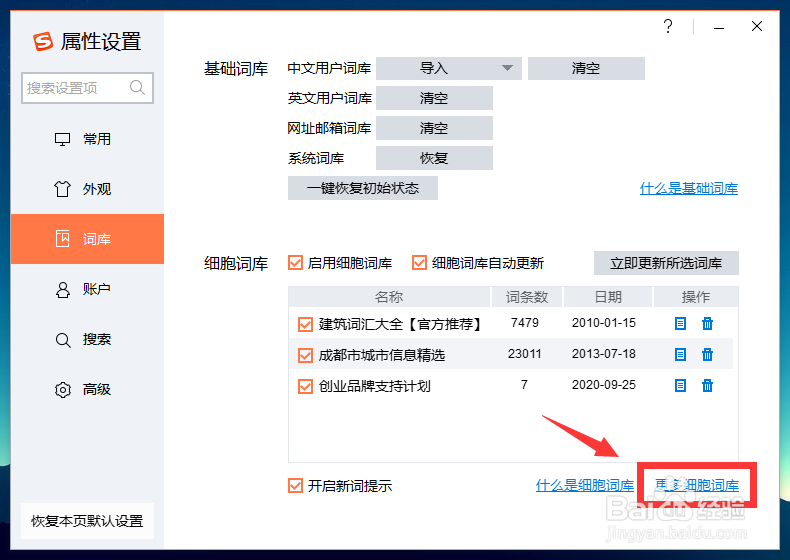
Task: Go to the 账户 tab
Action: pos(87,289)
